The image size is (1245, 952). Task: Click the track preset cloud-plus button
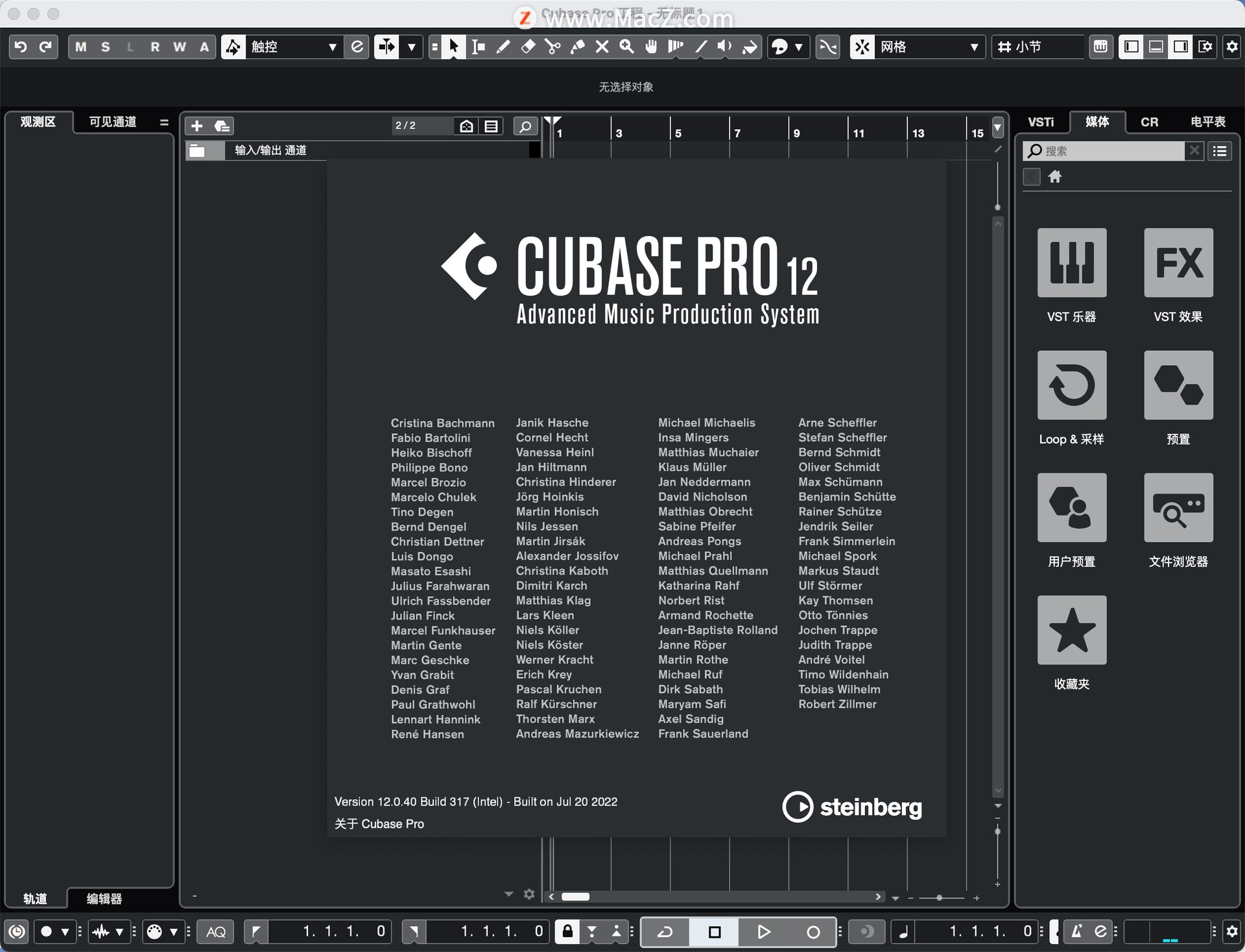[222, 126]
